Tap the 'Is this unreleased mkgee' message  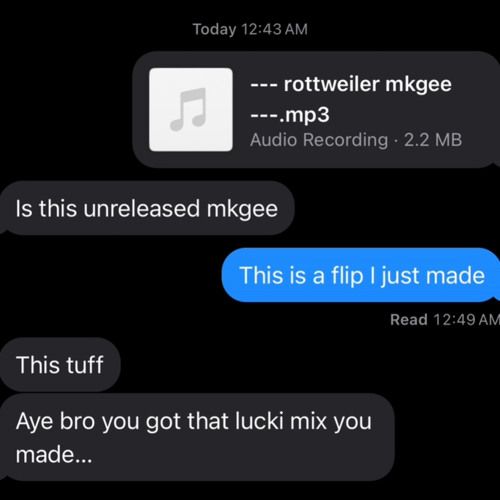click(147, 208)
